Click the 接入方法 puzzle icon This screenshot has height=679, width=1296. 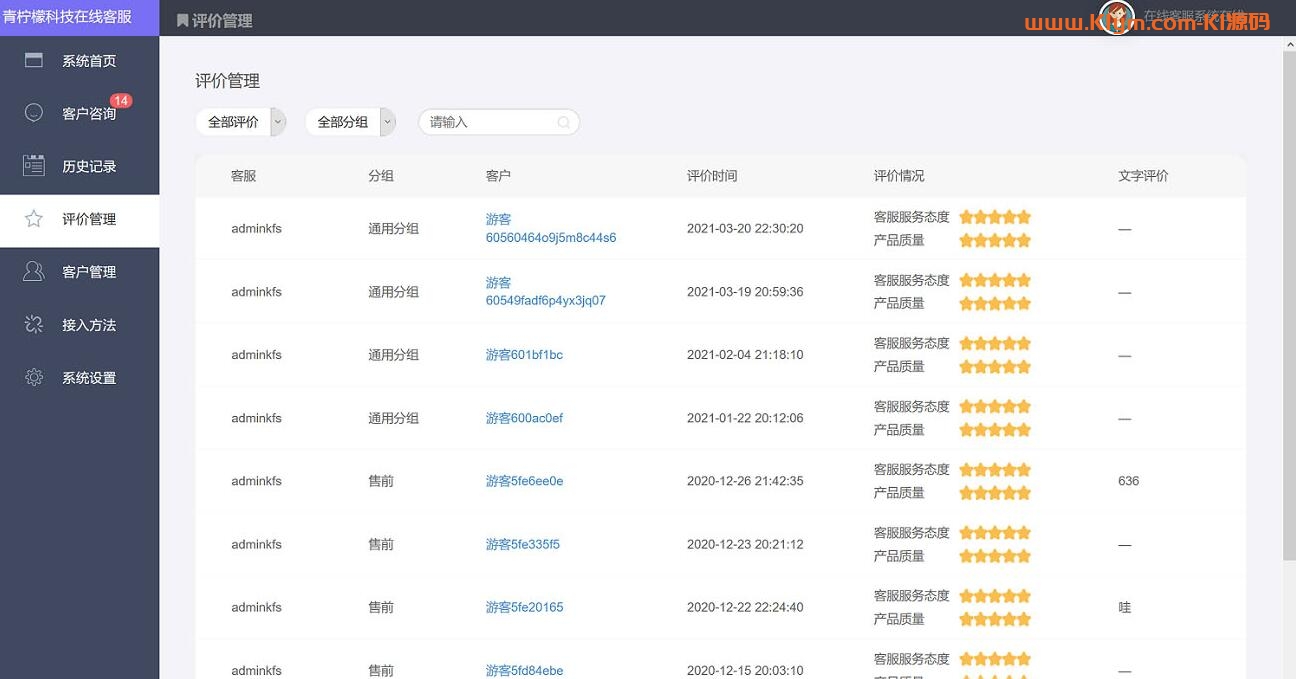(x=34, y=324)
